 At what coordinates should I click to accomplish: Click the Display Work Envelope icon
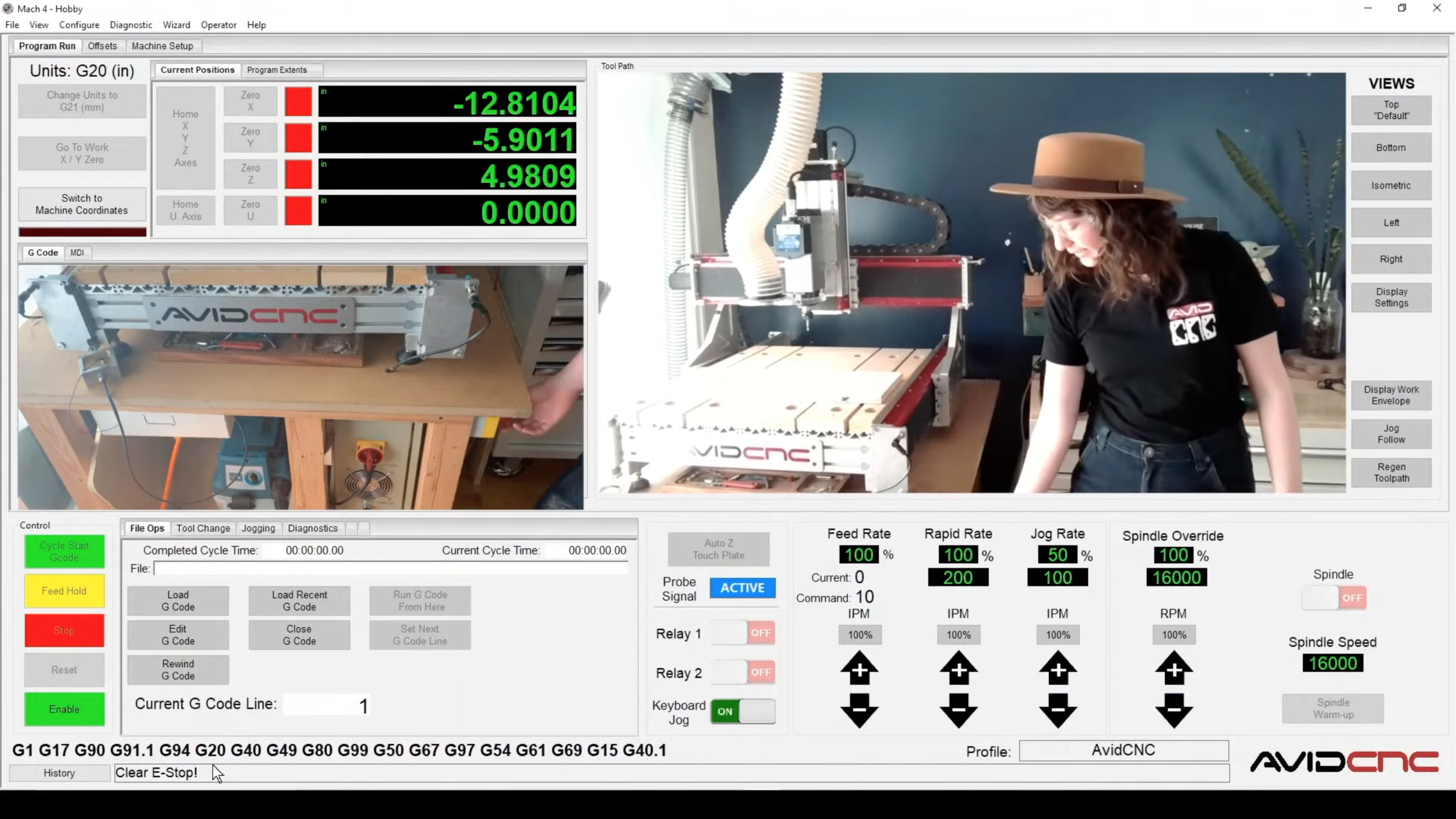tap(1391, 395)
